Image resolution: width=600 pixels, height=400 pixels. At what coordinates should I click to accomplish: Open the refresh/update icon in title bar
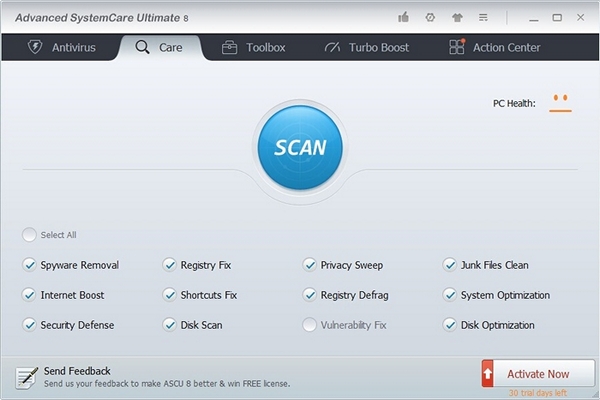[x=430, y=18]
